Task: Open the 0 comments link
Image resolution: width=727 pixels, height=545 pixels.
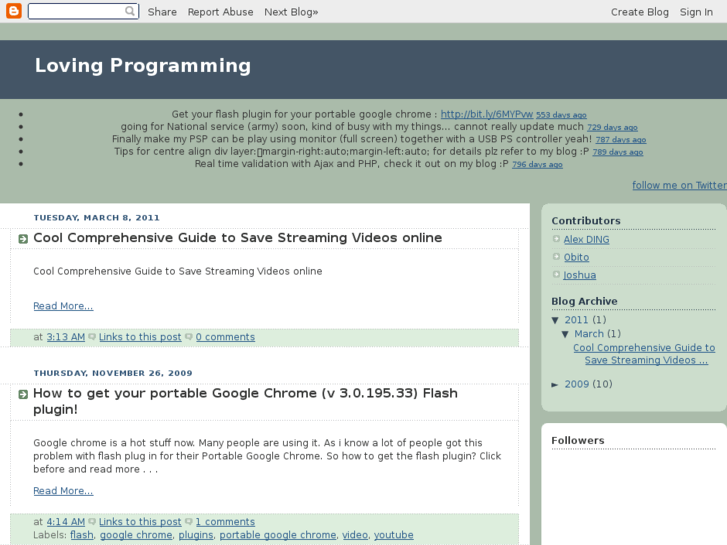Action: pos(225,337)
